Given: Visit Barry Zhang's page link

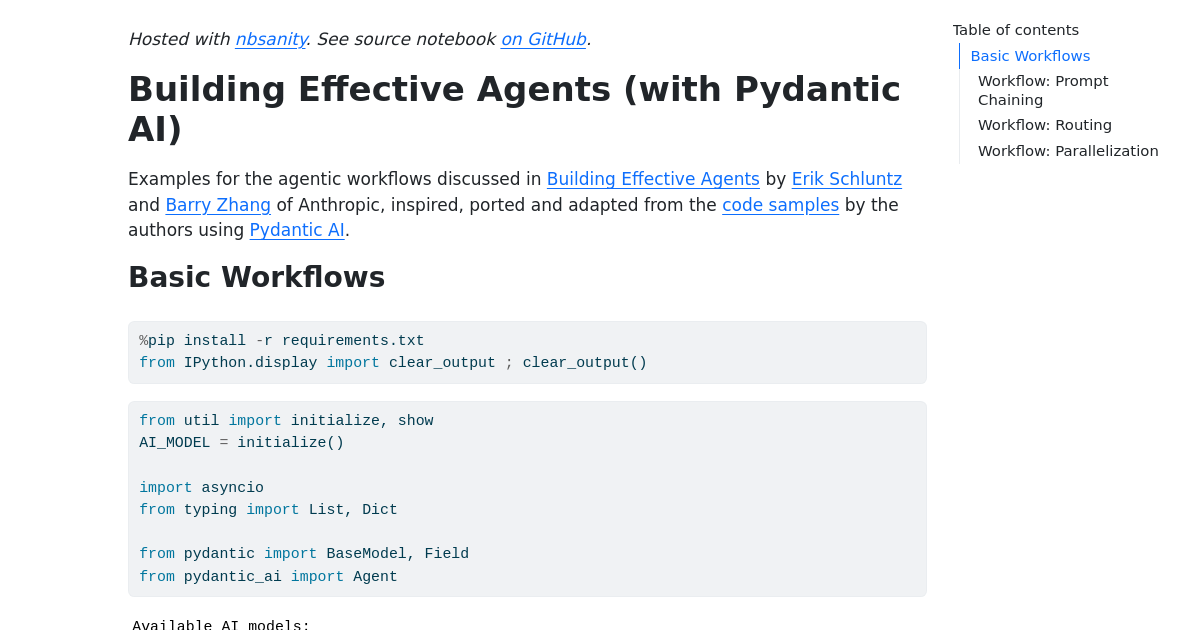Looking at the screenshot, I should pyautogui.click(x=218, y=204).
